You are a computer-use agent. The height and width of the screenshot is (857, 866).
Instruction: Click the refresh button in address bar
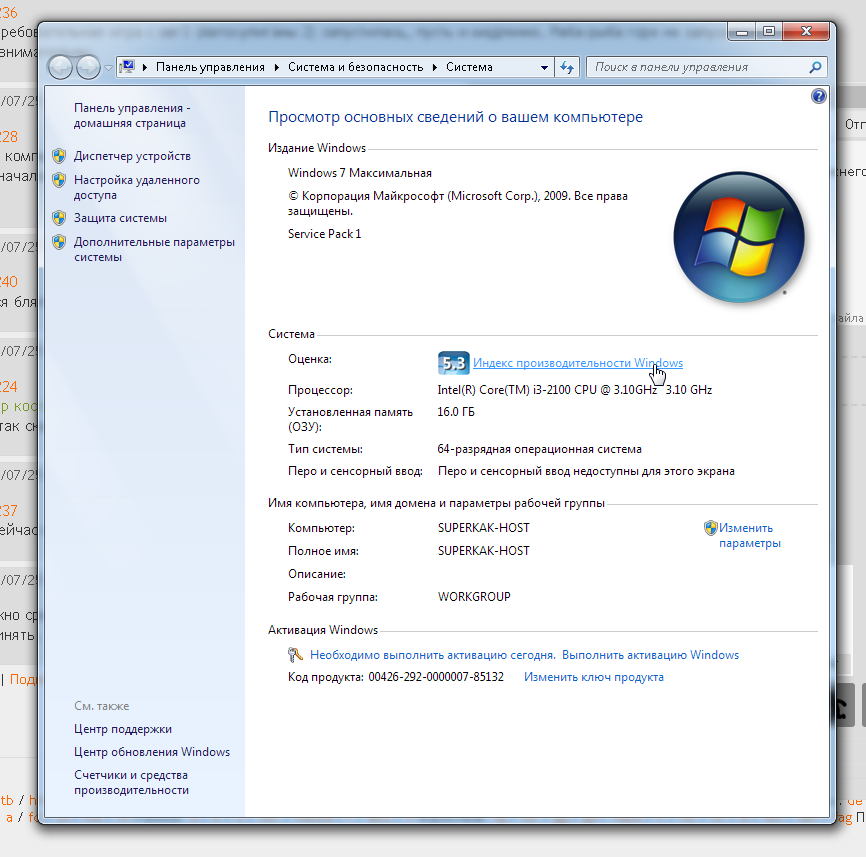567,67
